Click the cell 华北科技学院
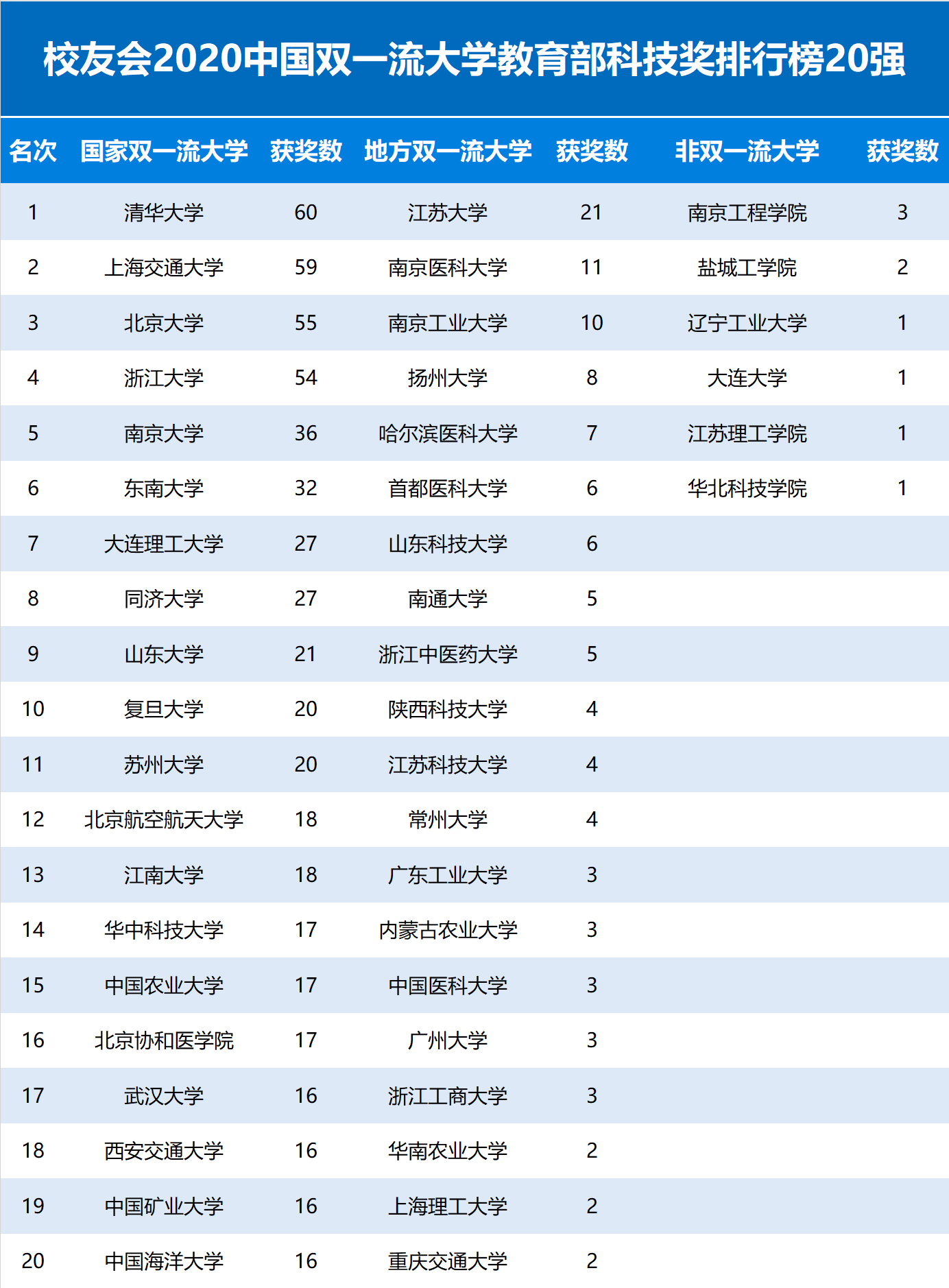 click(747, 488)
